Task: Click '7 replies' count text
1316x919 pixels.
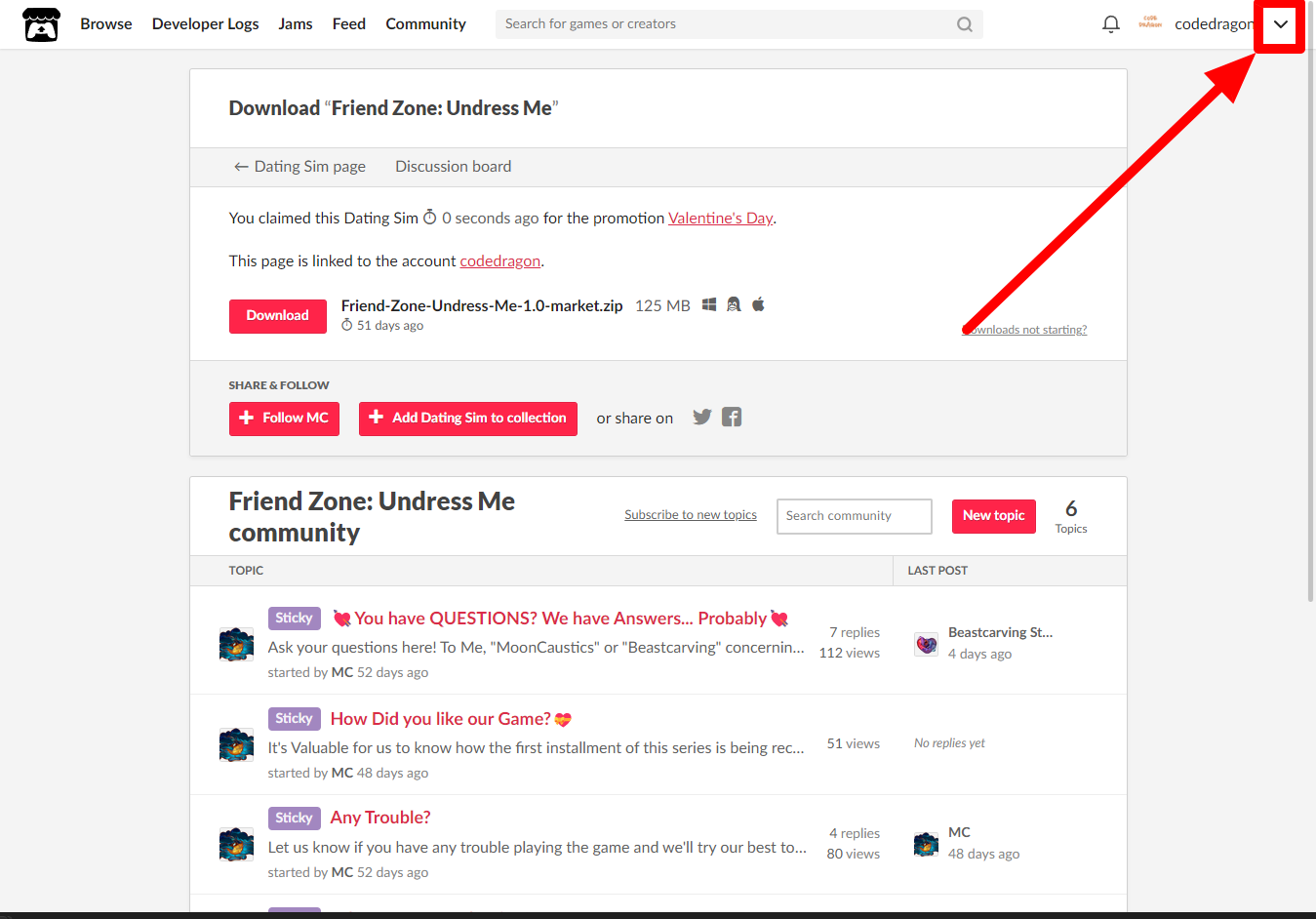Action: click(855, 632)
